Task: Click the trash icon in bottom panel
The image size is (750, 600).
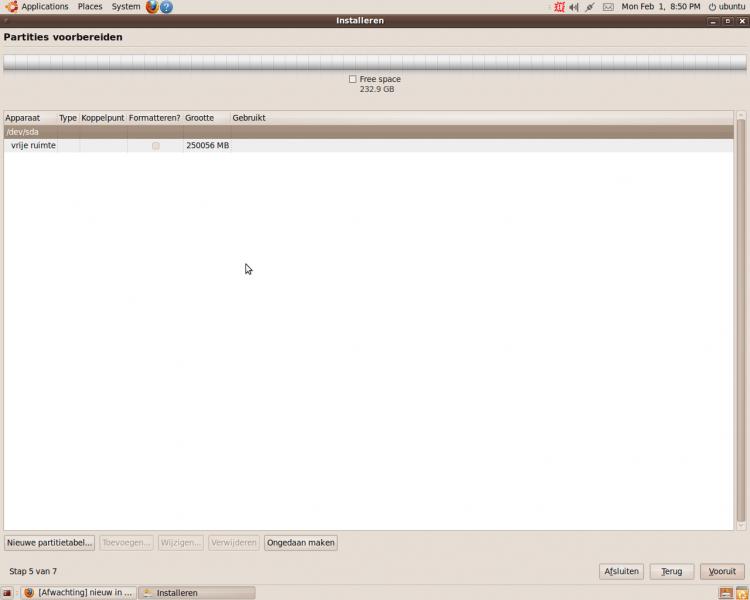Action: pyautogui.click(x=742, y=593)
